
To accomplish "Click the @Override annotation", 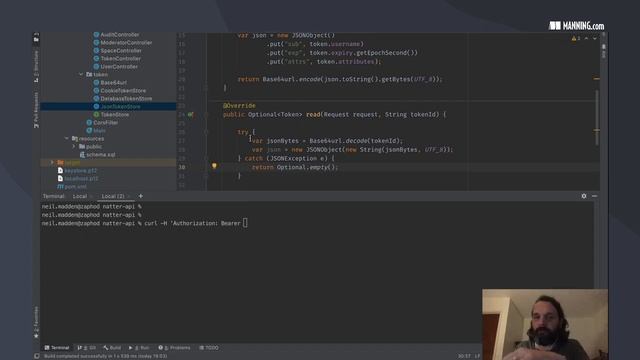I will pos(239,106).
